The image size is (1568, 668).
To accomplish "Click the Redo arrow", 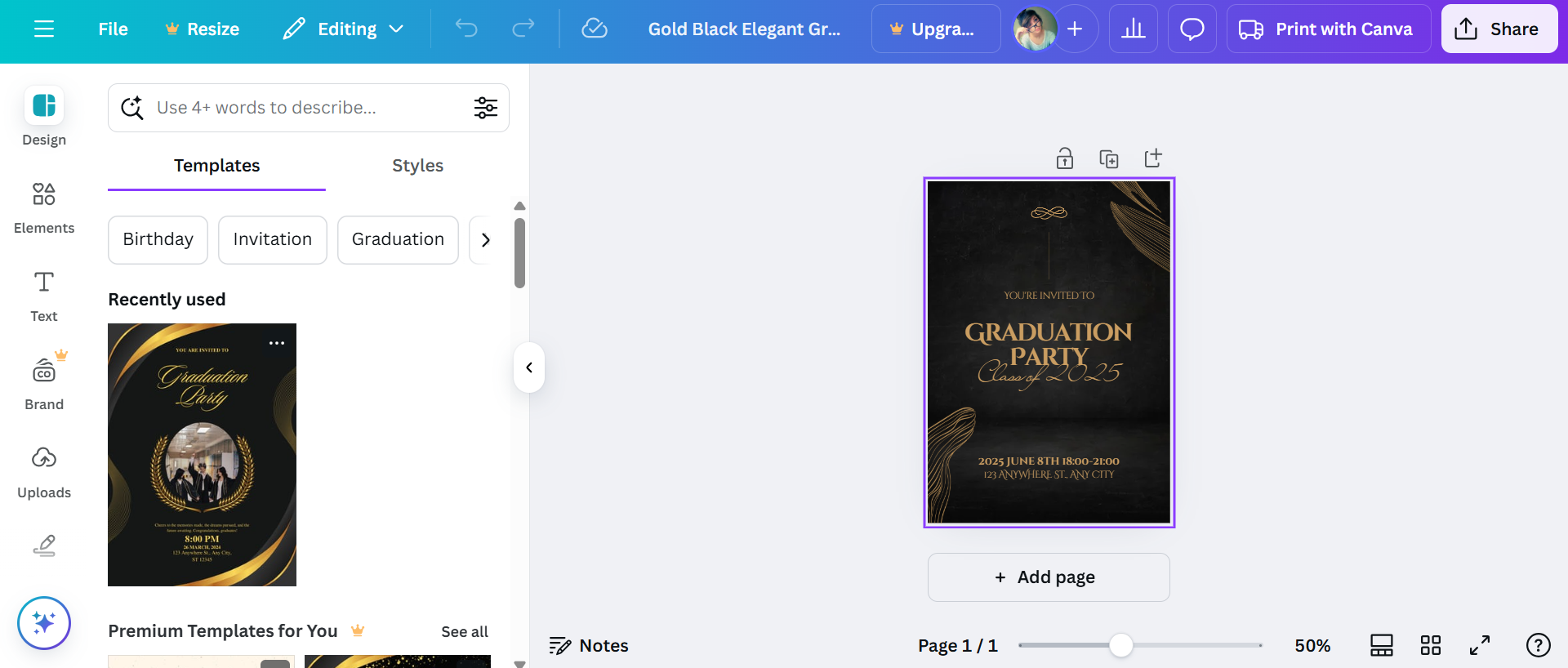I will pos(523,29).
